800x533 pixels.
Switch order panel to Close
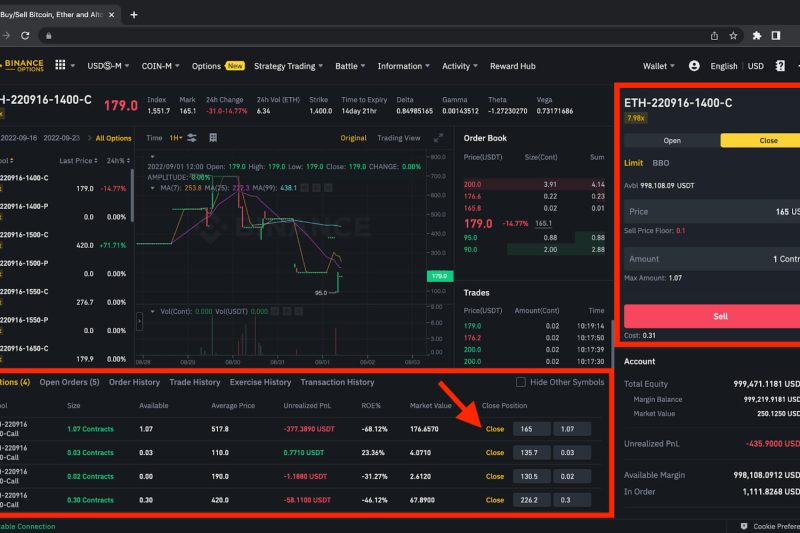pos(760,140)
